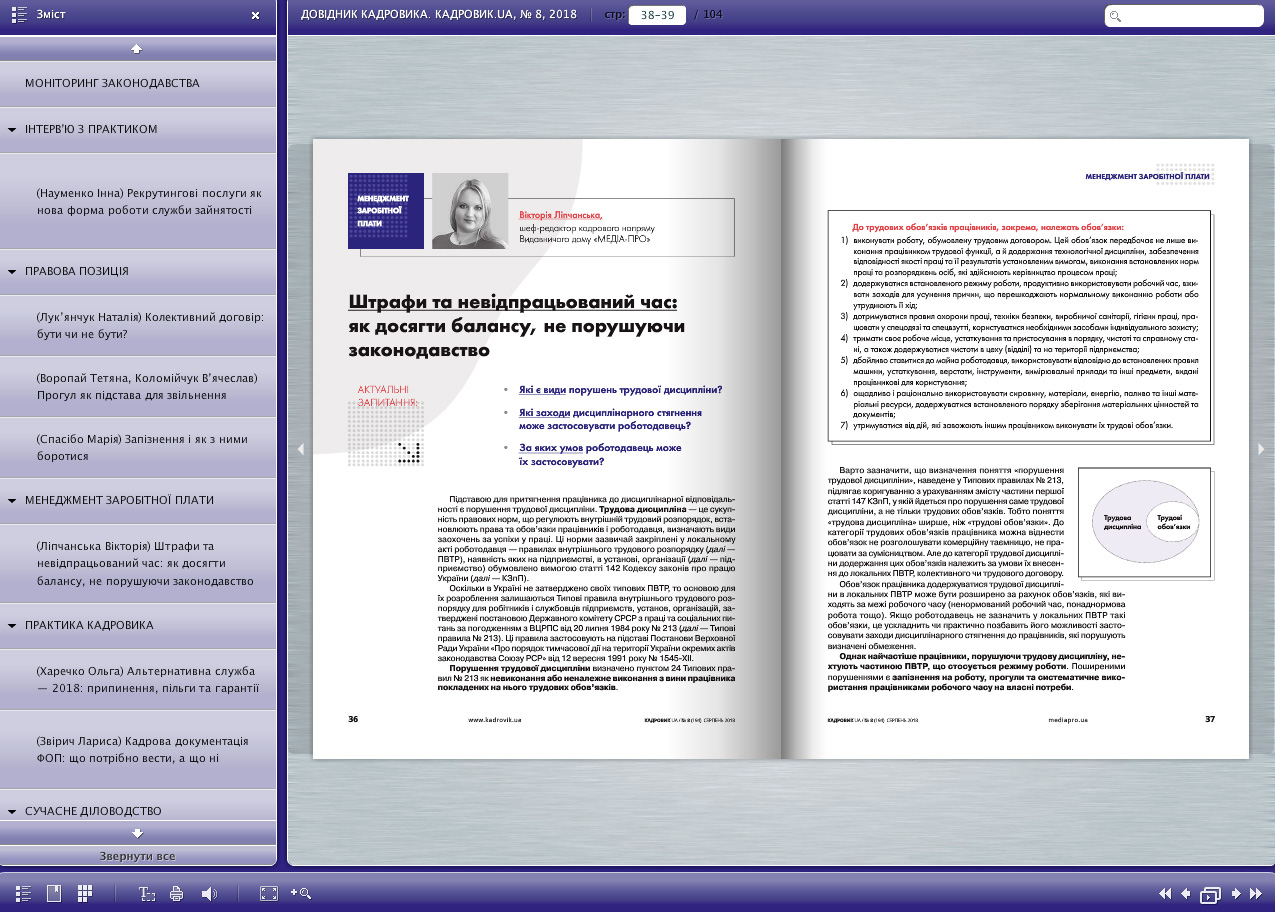The height and width of the screenshot is (912, 1275).
Task: Click the МЕНЕДЖМЕНТ ЗАРОБІТНОЇ ПЛАТИ blue badge
Action: coord(386,211)
